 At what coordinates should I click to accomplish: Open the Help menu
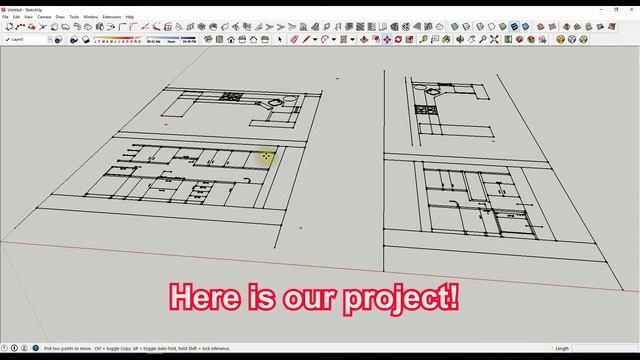pos(130,17)
